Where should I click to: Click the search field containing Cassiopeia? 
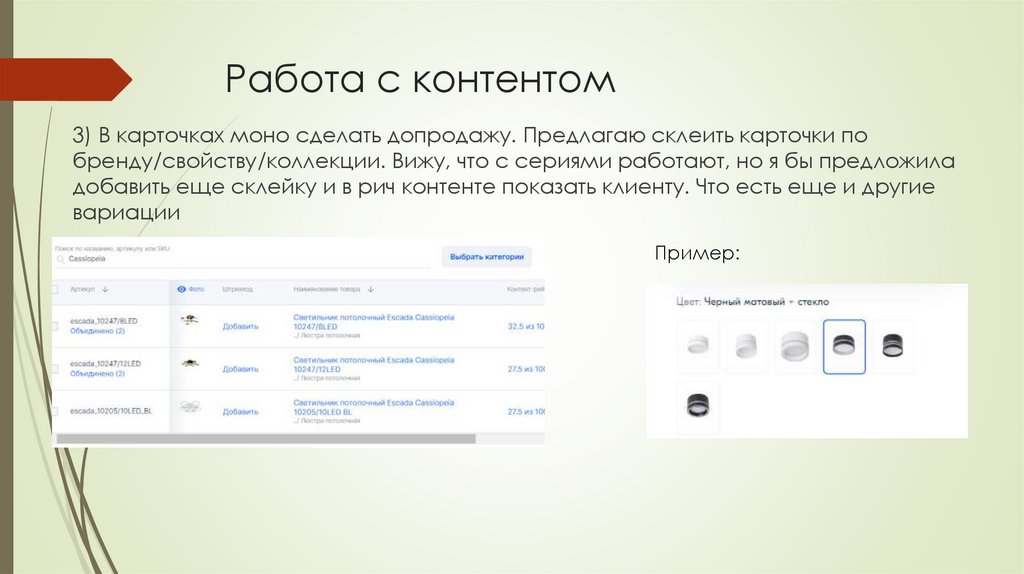pyautogui.click(x=243, y=259)
